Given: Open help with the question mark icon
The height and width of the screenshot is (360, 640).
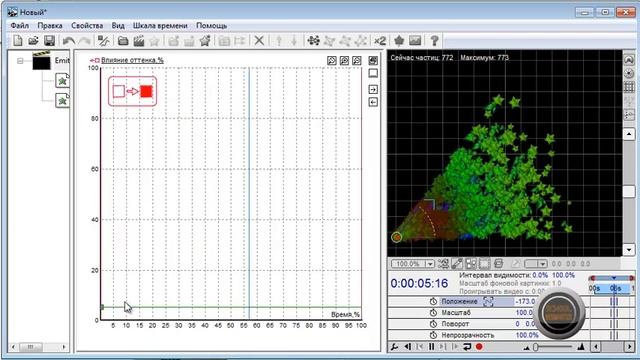Looking at the screenshot, I should click(434, 40).
